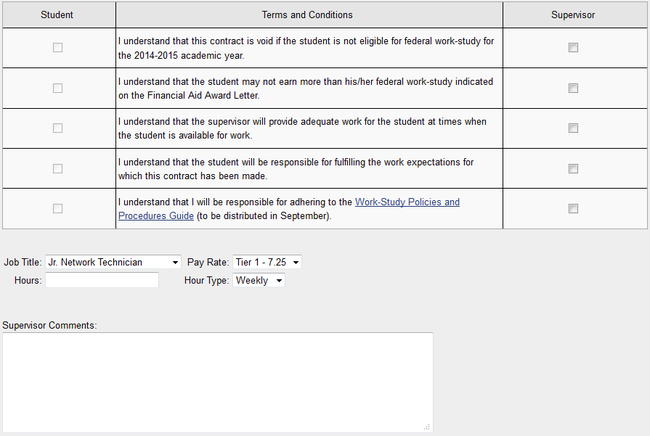Check Supervisor box for contract void term
This screenshot has width=650, height=436.
pyautogui.click(x=573, y=48)
